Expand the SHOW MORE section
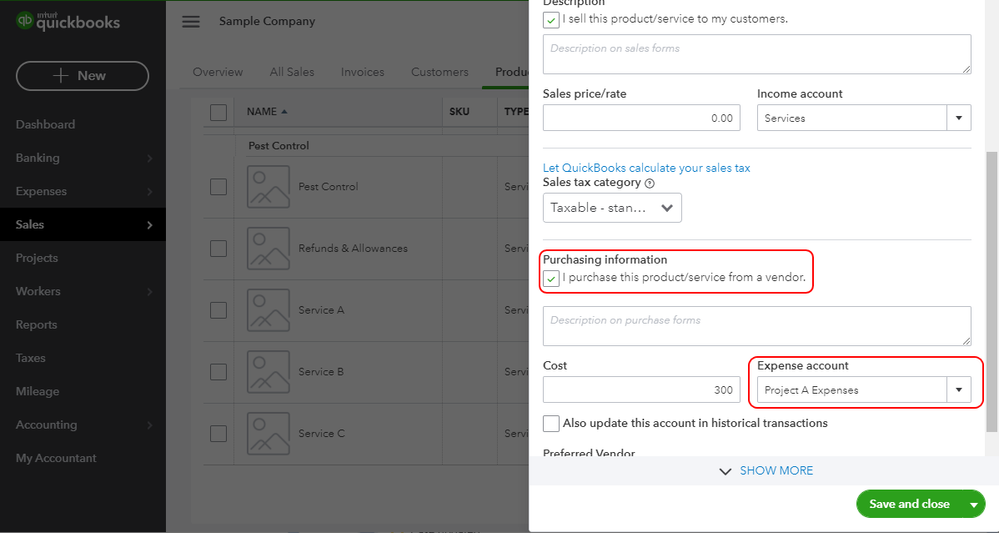The height and width of the screenshot is (533, 999). pyautogui.click(x=766, y=471)
